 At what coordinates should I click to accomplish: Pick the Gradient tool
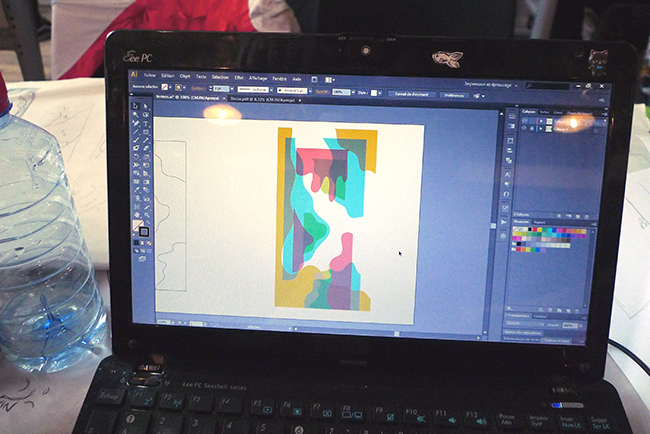point(146,182)
